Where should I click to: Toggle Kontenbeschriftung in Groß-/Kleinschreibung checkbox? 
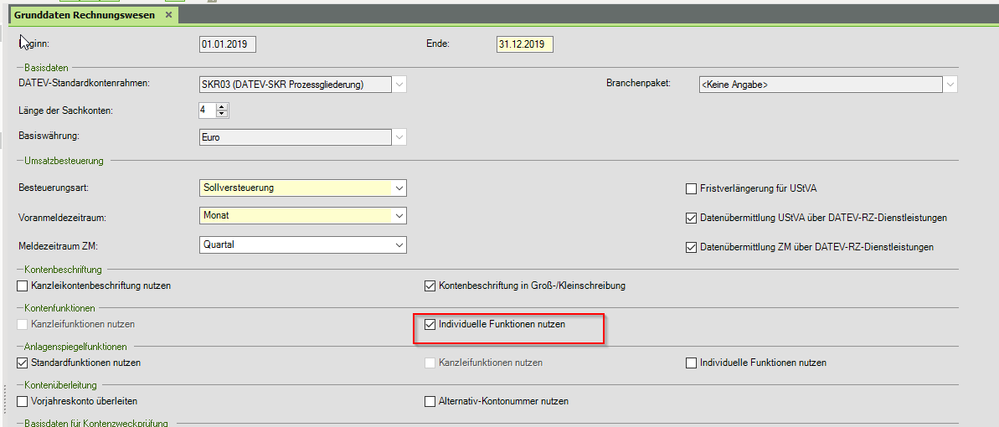point(430,286)
